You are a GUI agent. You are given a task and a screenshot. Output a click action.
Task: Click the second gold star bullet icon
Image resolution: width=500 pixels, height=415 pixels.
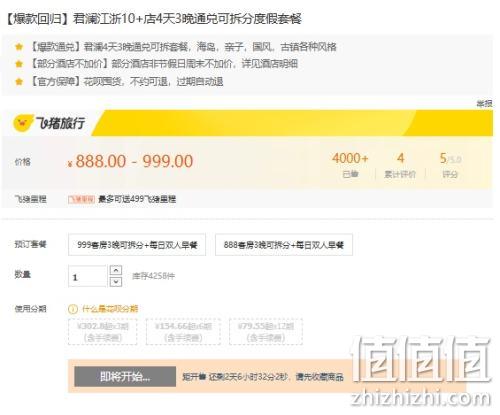click(x=19, y=64)
